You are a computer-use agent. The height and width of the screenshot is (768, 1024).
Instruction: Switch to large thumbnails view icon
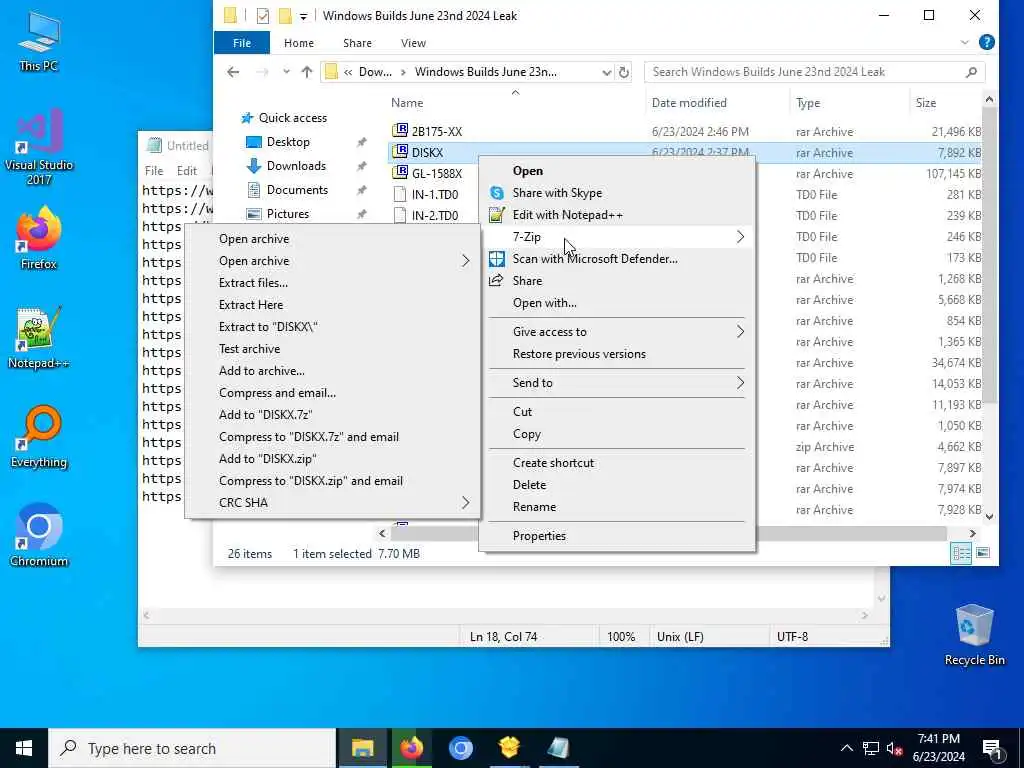pos(983,553)
